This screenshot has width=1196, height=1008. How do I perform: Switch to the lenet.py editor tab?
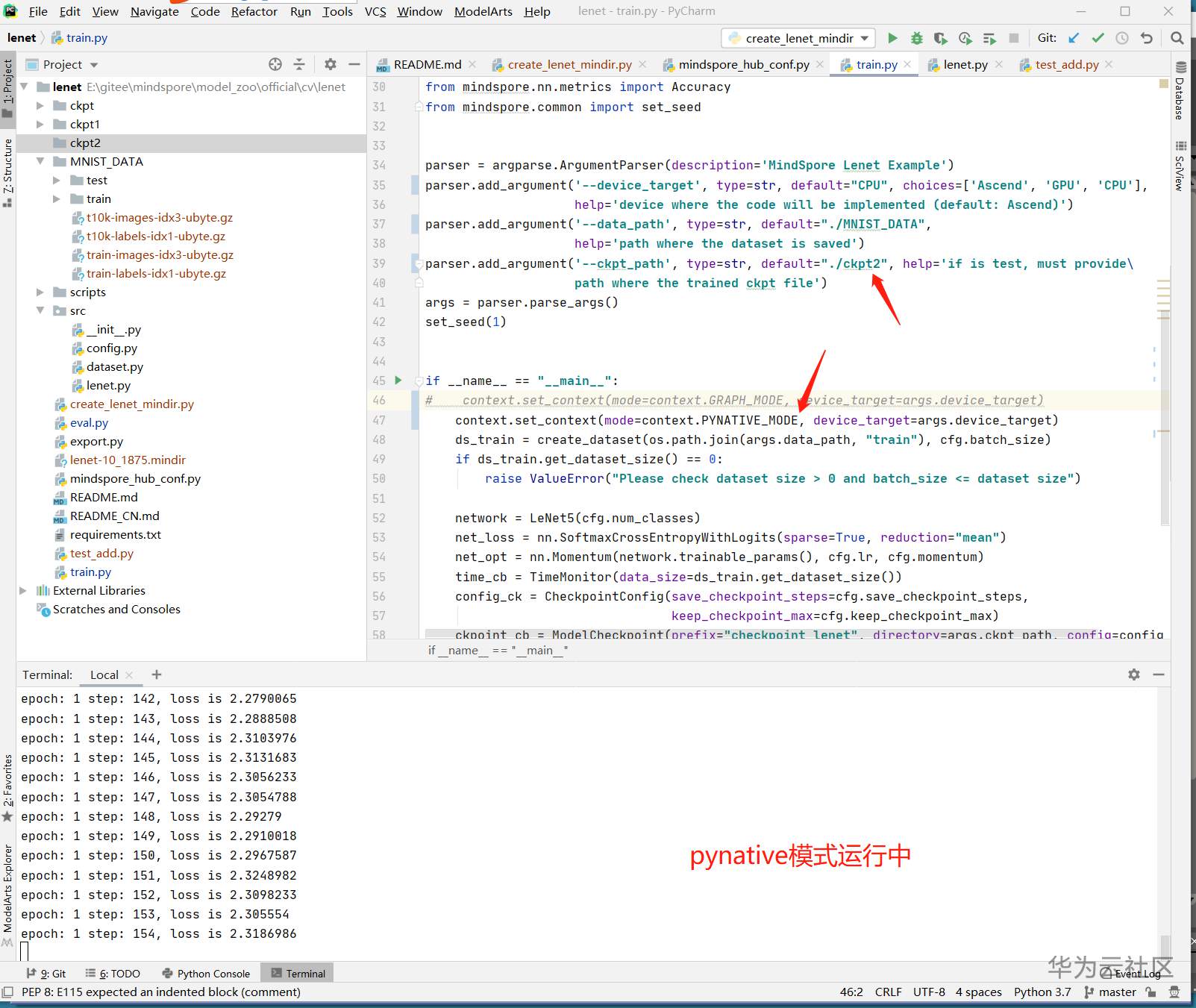[x=965, y=64]
